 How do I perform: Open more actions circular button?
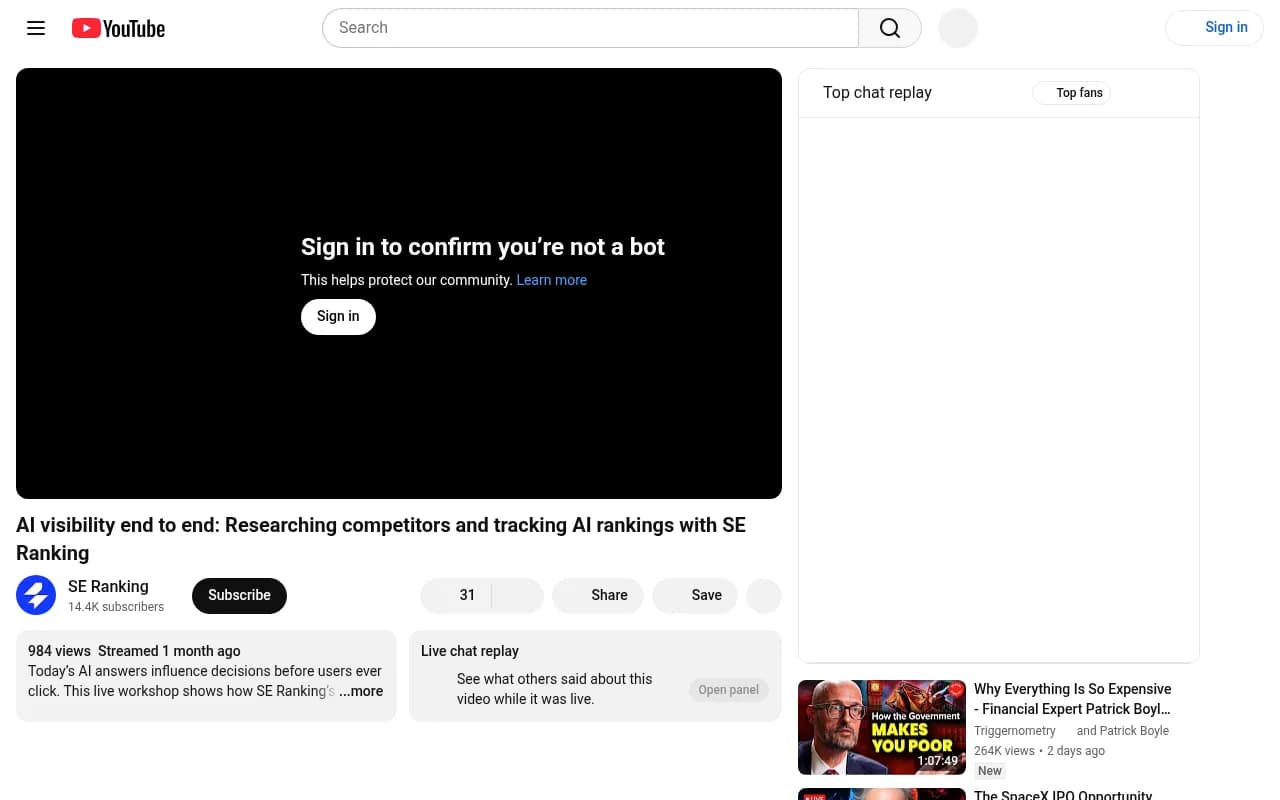tap(764, 595)
